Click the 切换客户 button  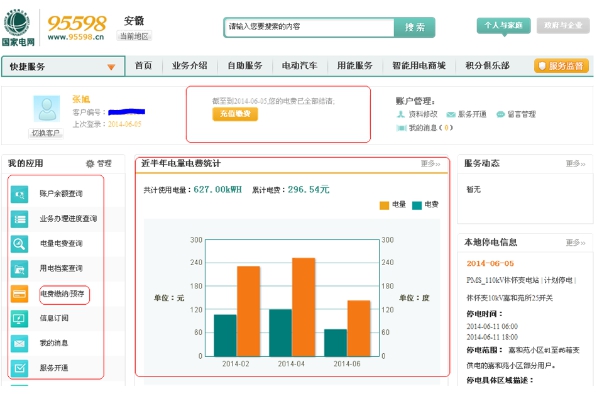coord(46,133)
